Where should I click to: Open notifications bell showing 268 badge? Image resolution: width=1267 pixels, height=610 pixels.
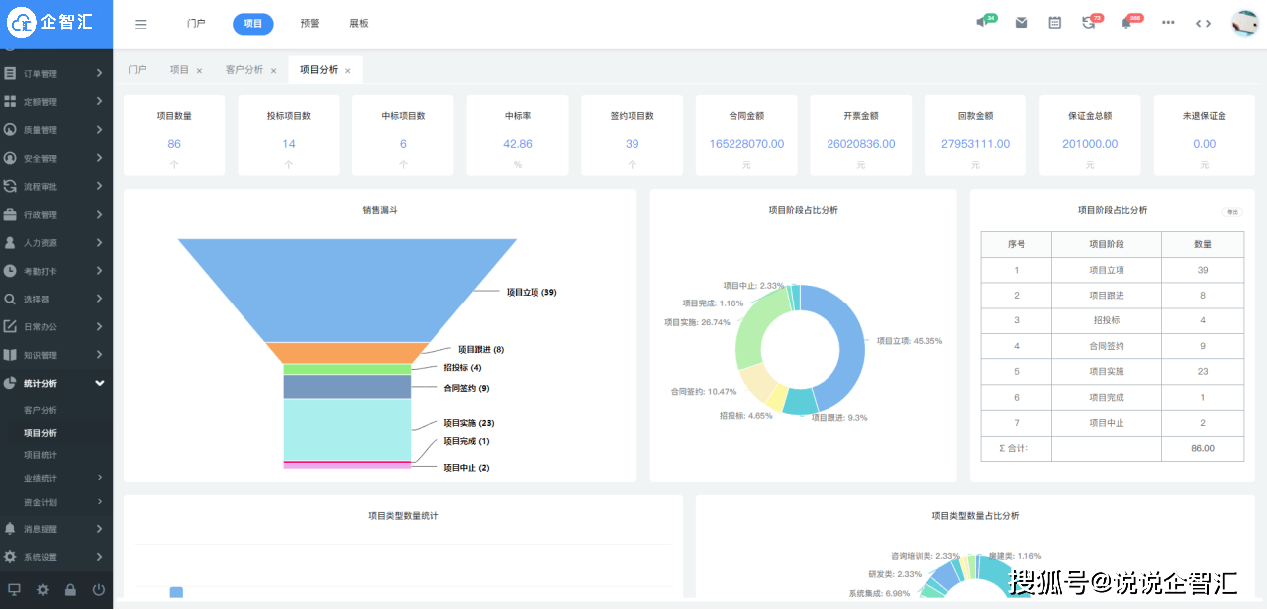coord(1127,22)
